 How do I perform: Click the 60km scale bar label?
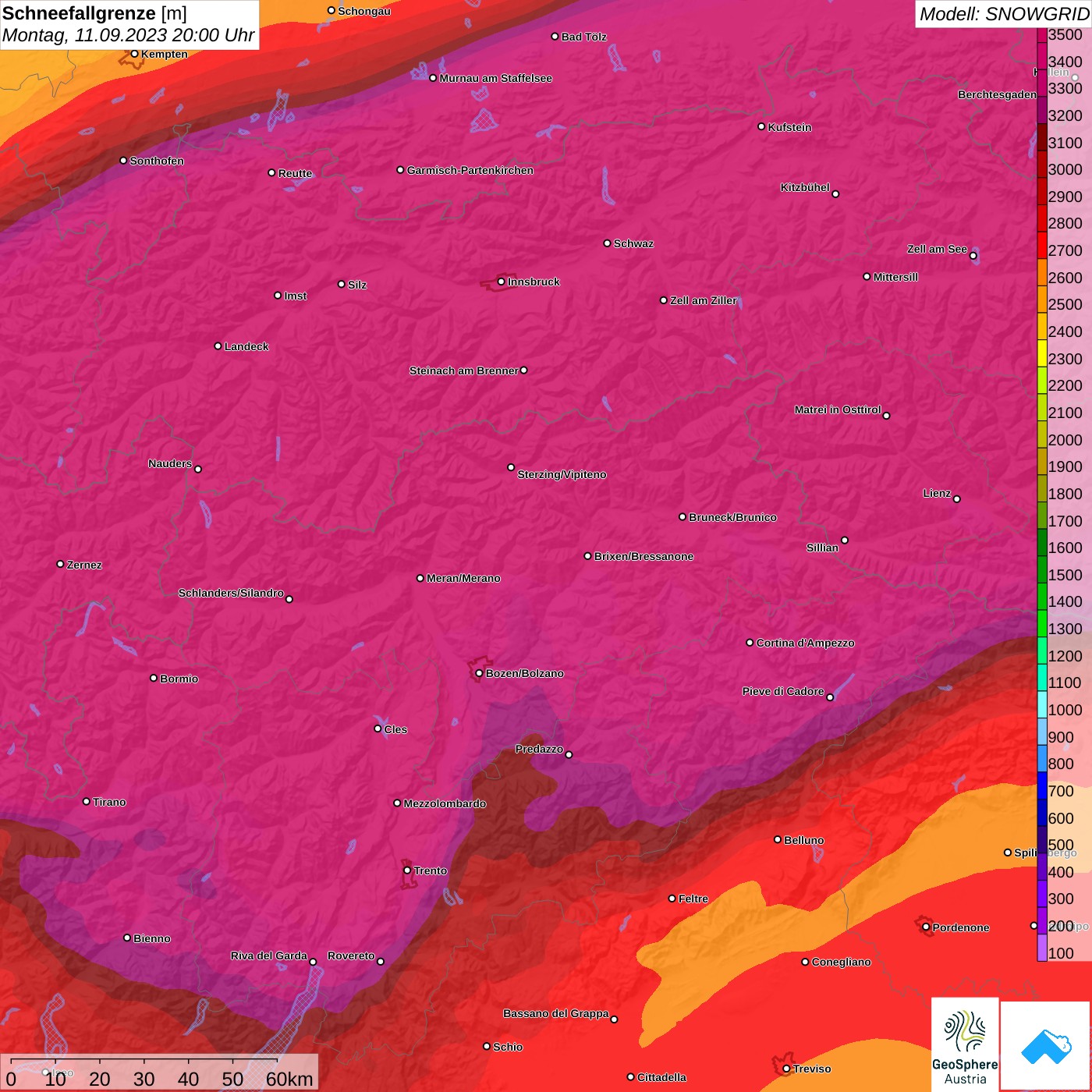pyautogui.click(x=289, y=1080)
